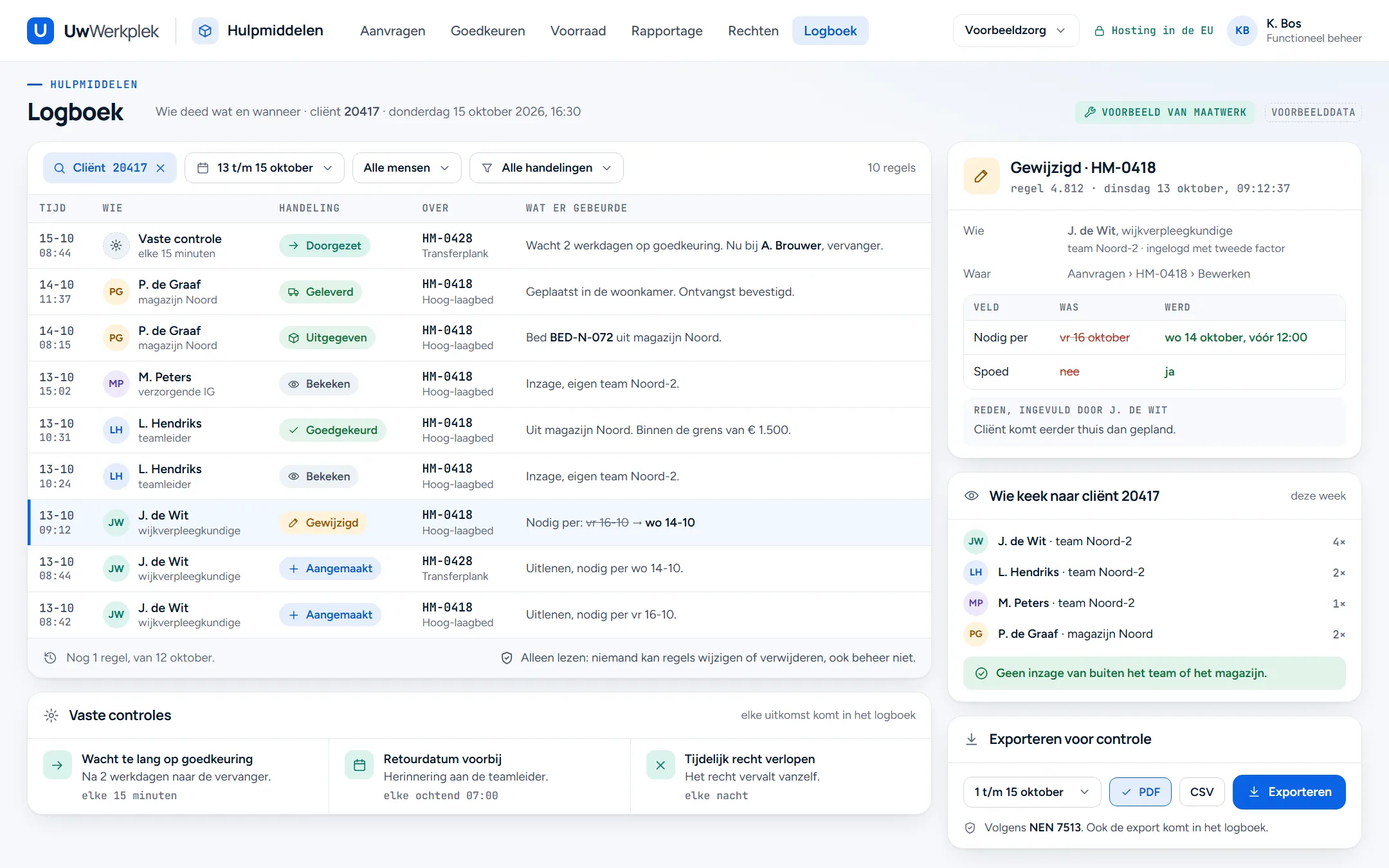Image resolution: width=1389 pixels, height=868 pixels.
Task: Click the arrow icon for Wacht te lang op goedkeuring
Action: pyautogui.click(x=57, y=765)
